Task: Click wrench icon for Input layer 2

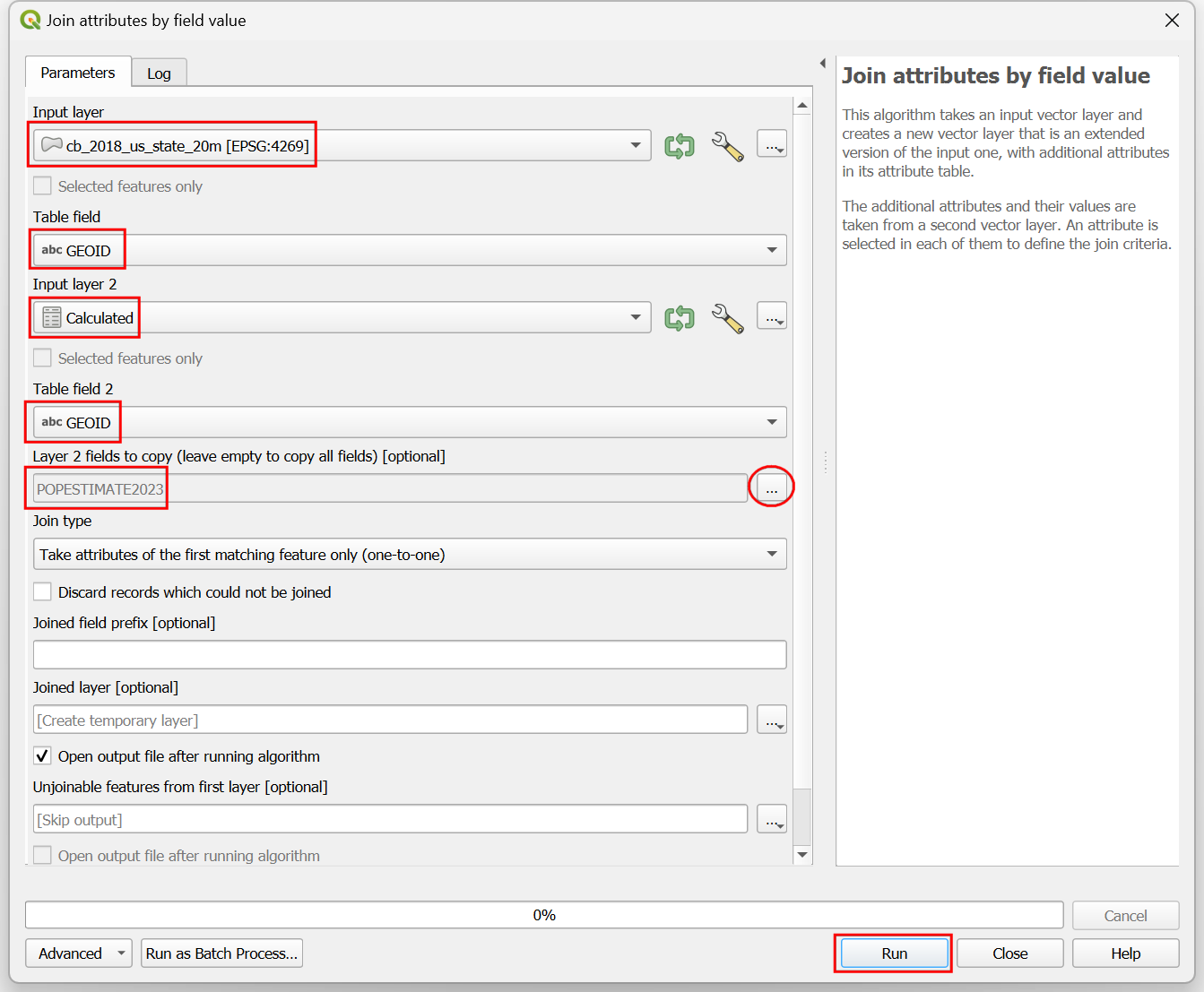Action: coord(727,317)
